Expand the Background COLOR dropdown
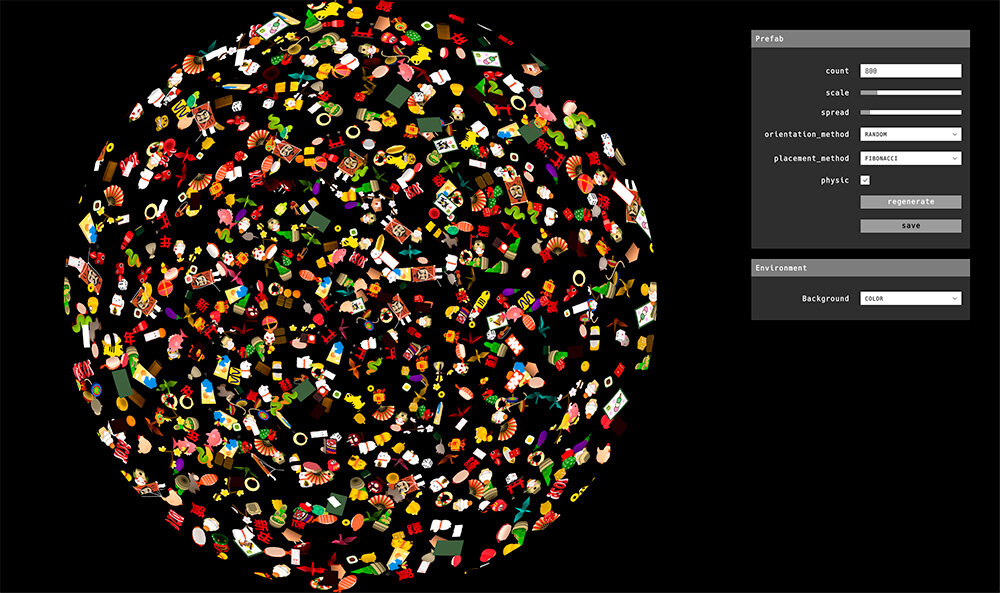The height and width of the screenshot is (593, 1000). click(910, 298)
